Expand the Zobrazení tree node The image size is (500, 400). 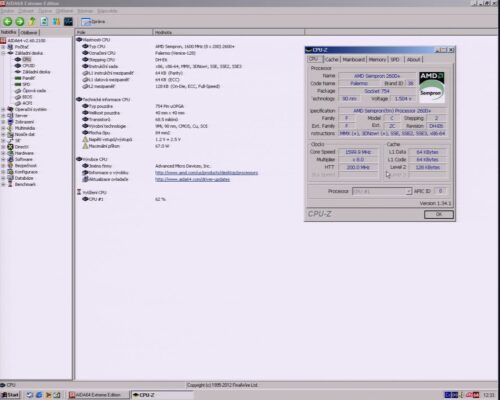click(3, 122)
